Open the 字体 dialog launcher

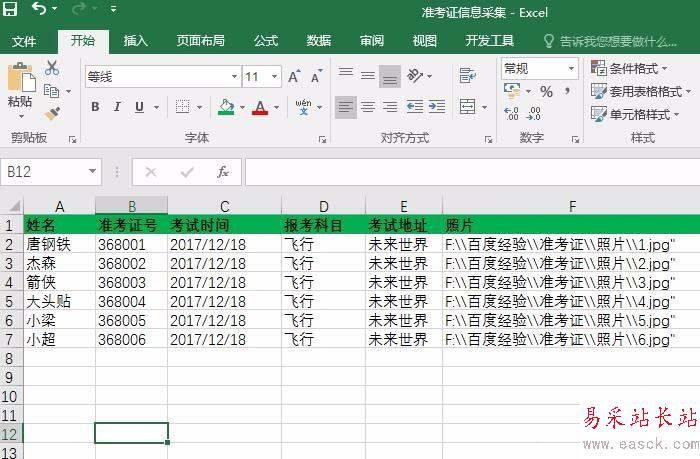coord(322,140)
